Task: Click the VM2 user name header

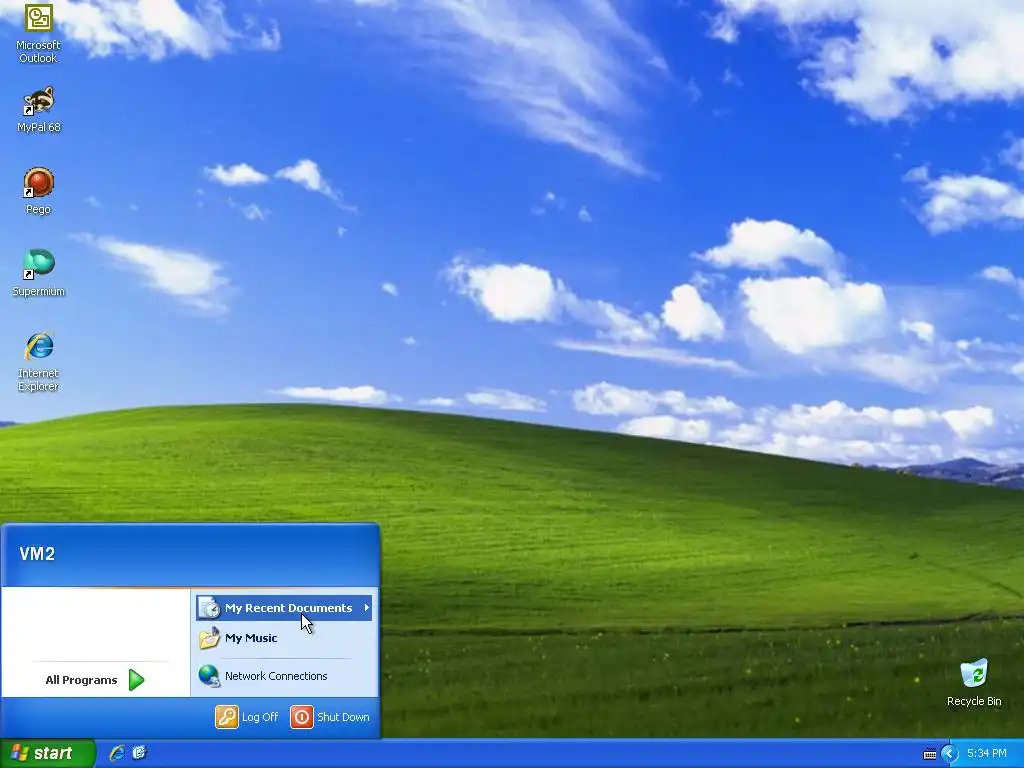Action: 37,554
